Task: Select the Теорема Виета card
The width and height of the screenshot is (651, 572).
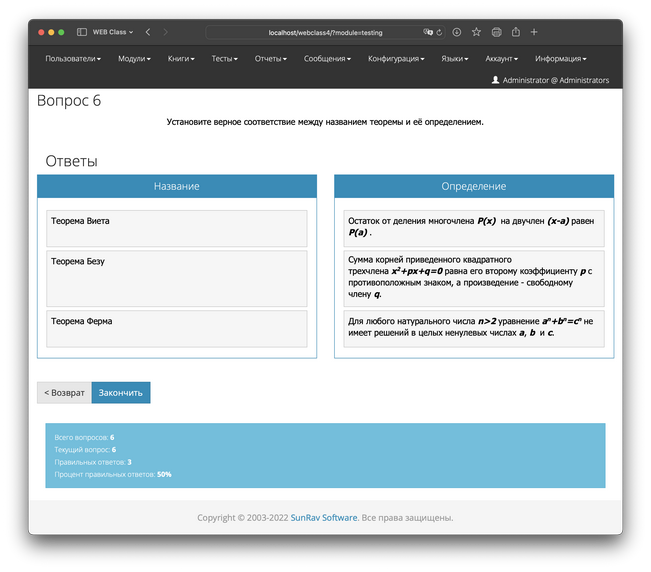Action: 177,228
